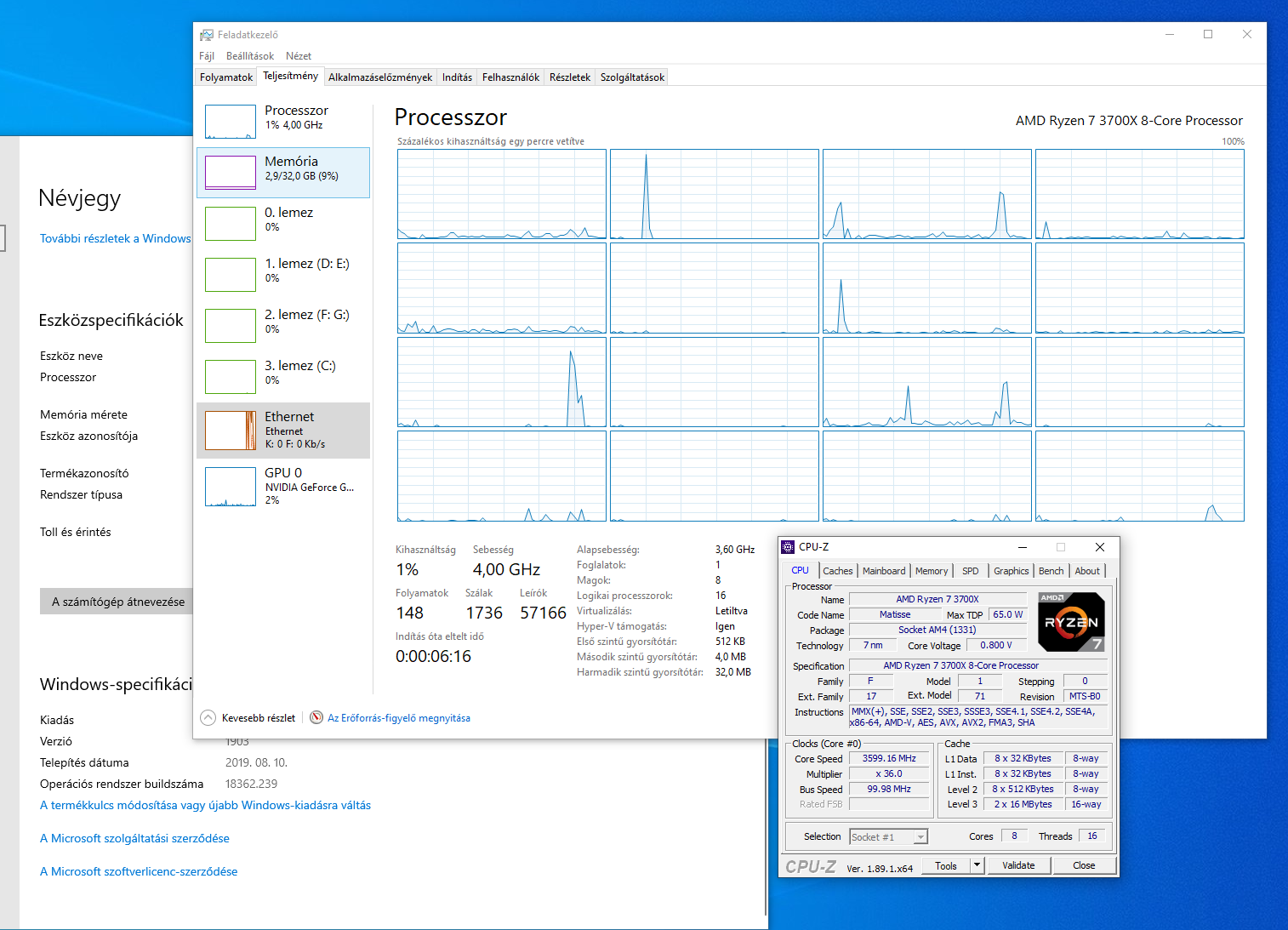Click the Level 3 cache value 2 x 16 MBytes
This screenshot has height=930, width=1288.
(x=1023, y=804)
